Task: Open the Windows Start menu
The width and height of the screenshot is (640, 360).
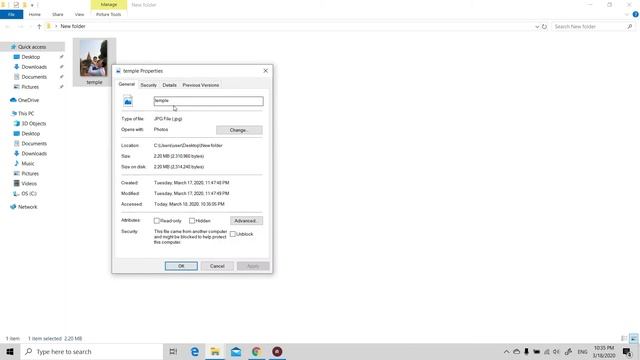Action: 10,351
